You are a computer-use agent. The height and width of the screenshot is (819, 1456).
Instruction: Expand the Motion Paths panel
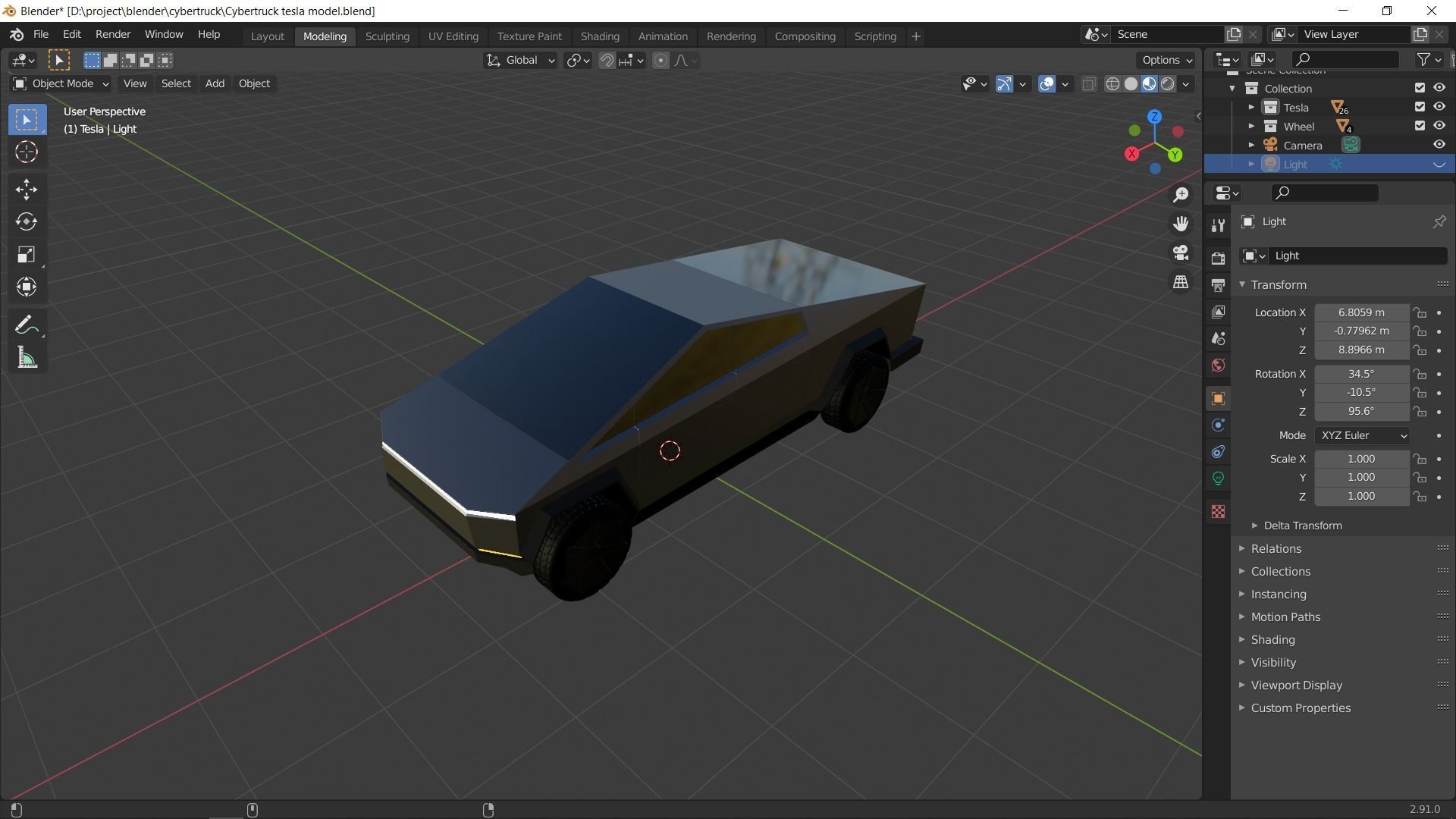tap(1285, 617)
